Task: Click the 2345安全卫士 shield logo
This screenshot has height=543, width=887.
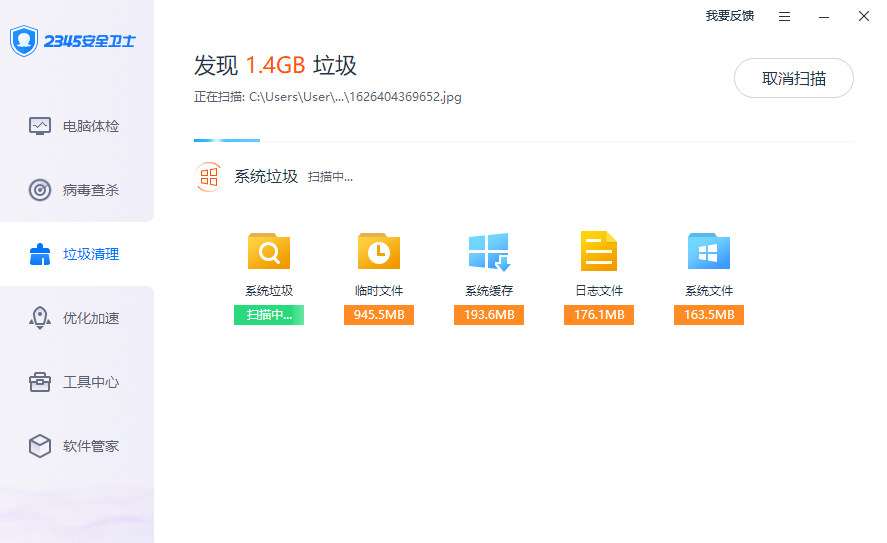Action: tap(24, 41)
